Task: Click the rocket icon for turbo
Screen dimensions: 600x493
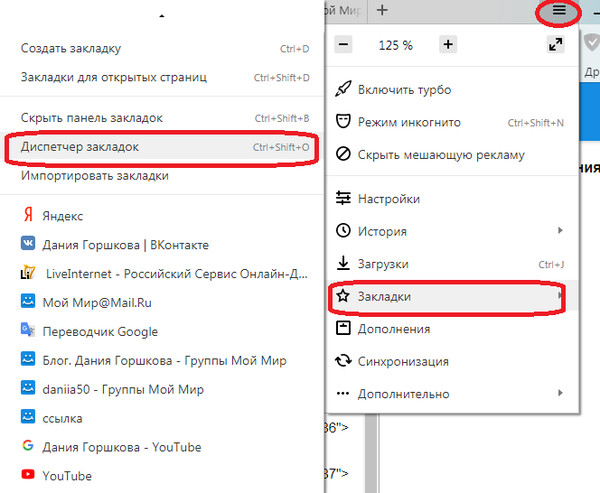Action: coord(343,89)
